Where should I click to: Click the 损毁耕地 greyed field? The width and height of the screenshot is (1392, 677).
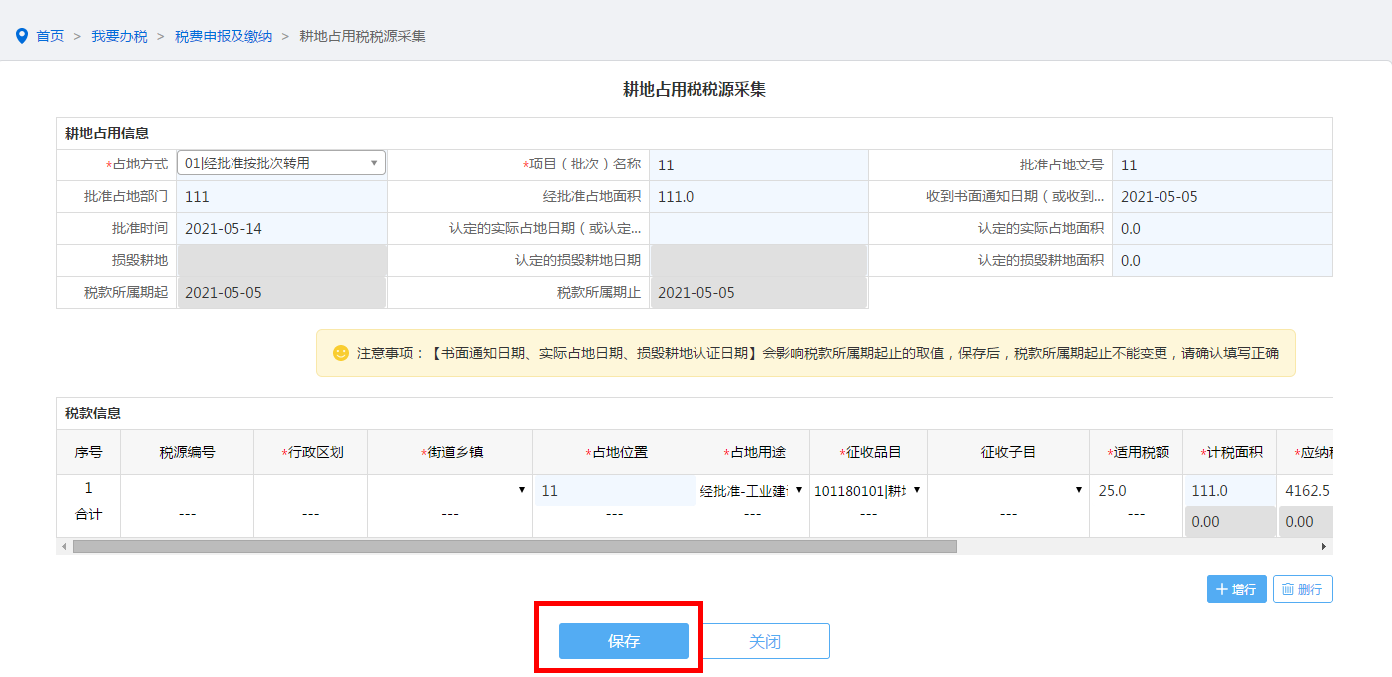click(x=282, y=261)
